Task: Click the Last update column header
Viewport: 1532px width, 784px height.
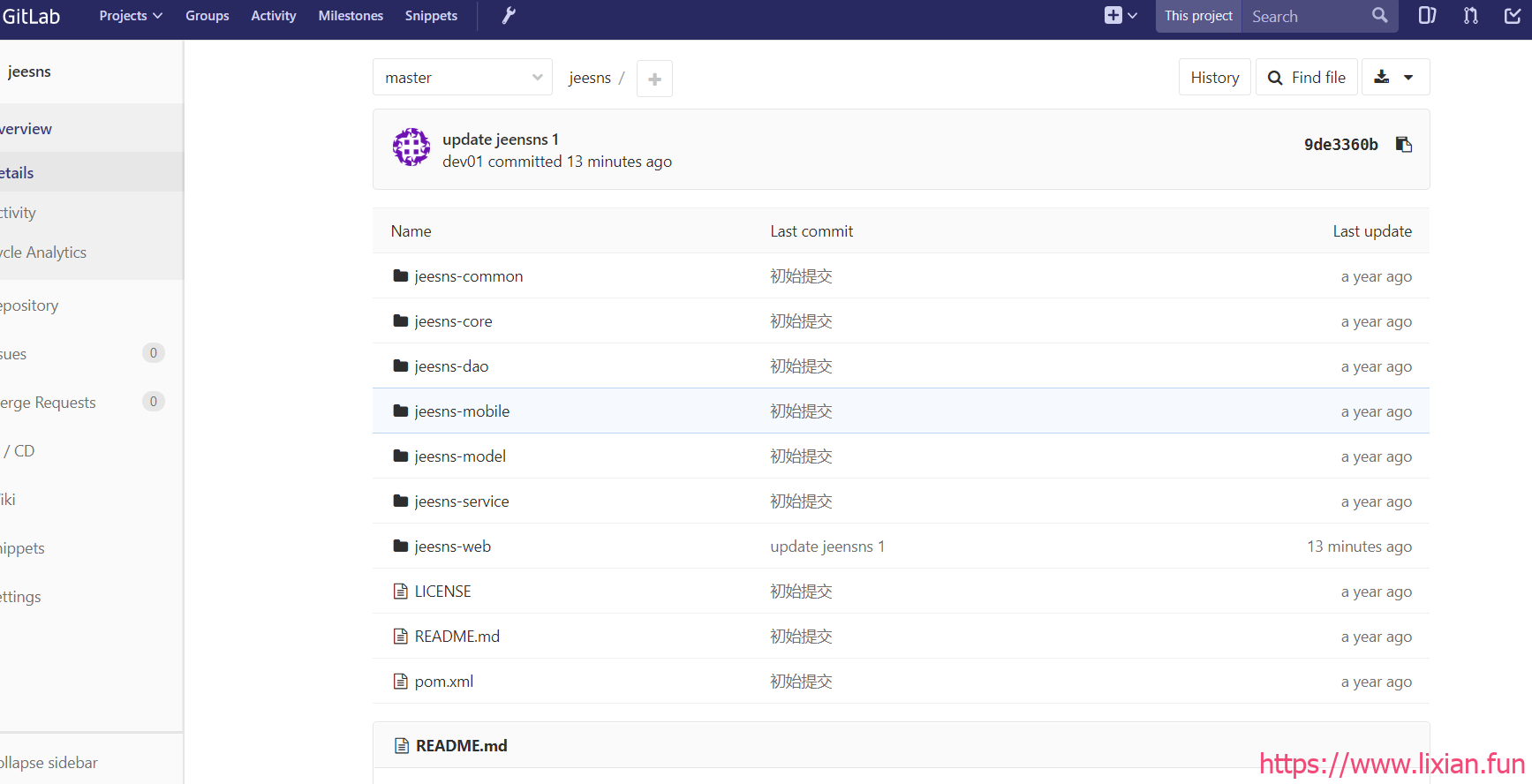Action: pos(1372,231)
